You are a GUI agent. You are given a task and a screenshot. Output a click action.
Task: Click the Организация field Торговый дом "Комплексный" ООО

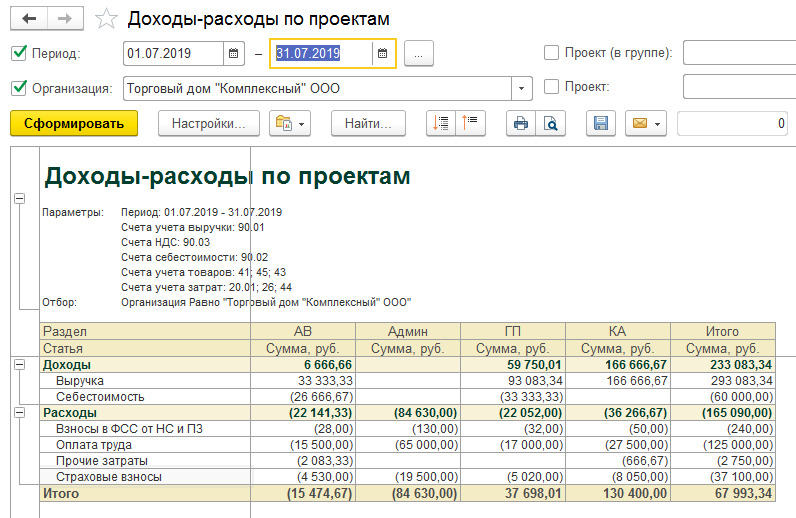point(317,88)
